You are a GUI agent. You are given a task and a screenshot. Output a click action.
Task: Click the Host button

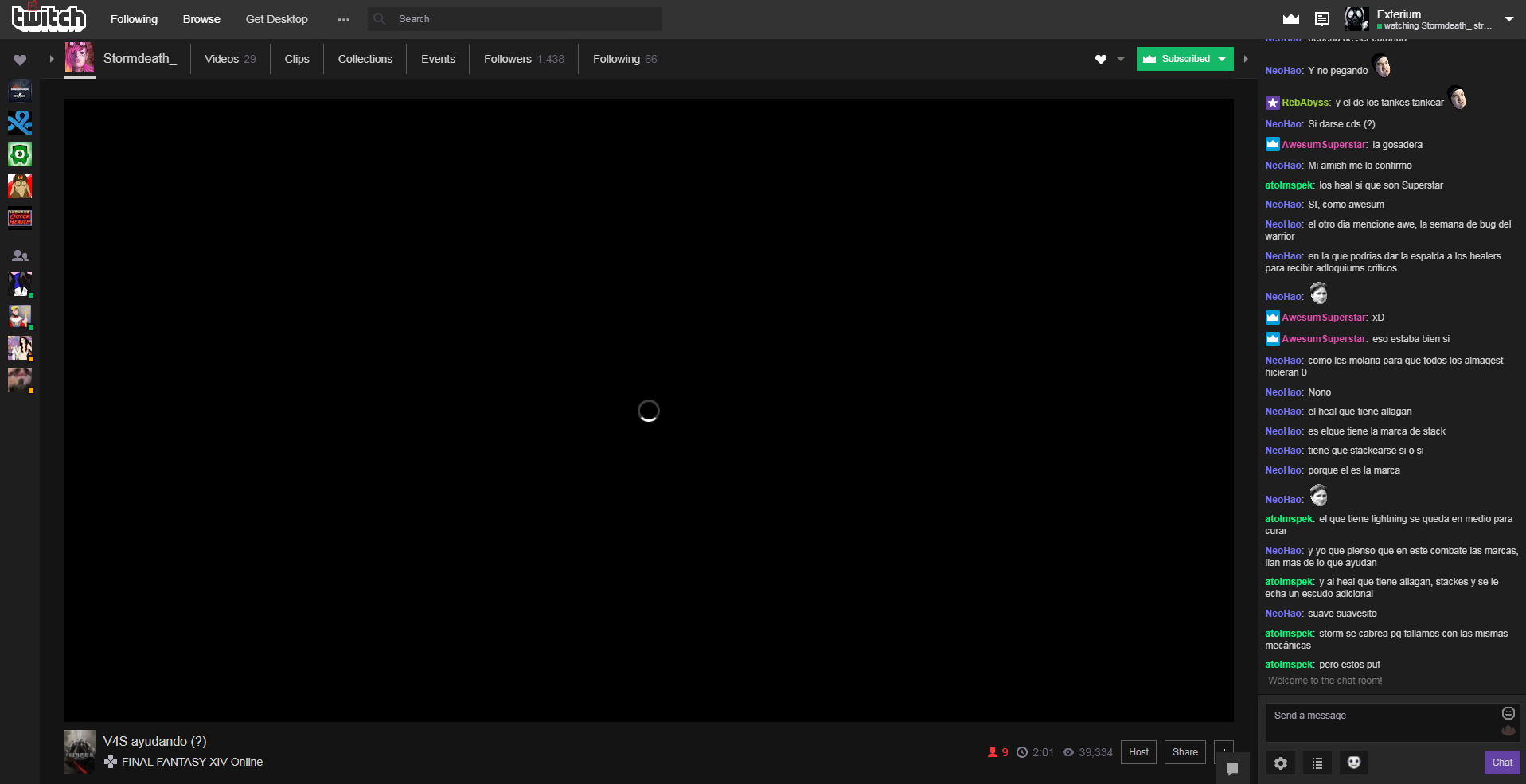point(1138,751)
